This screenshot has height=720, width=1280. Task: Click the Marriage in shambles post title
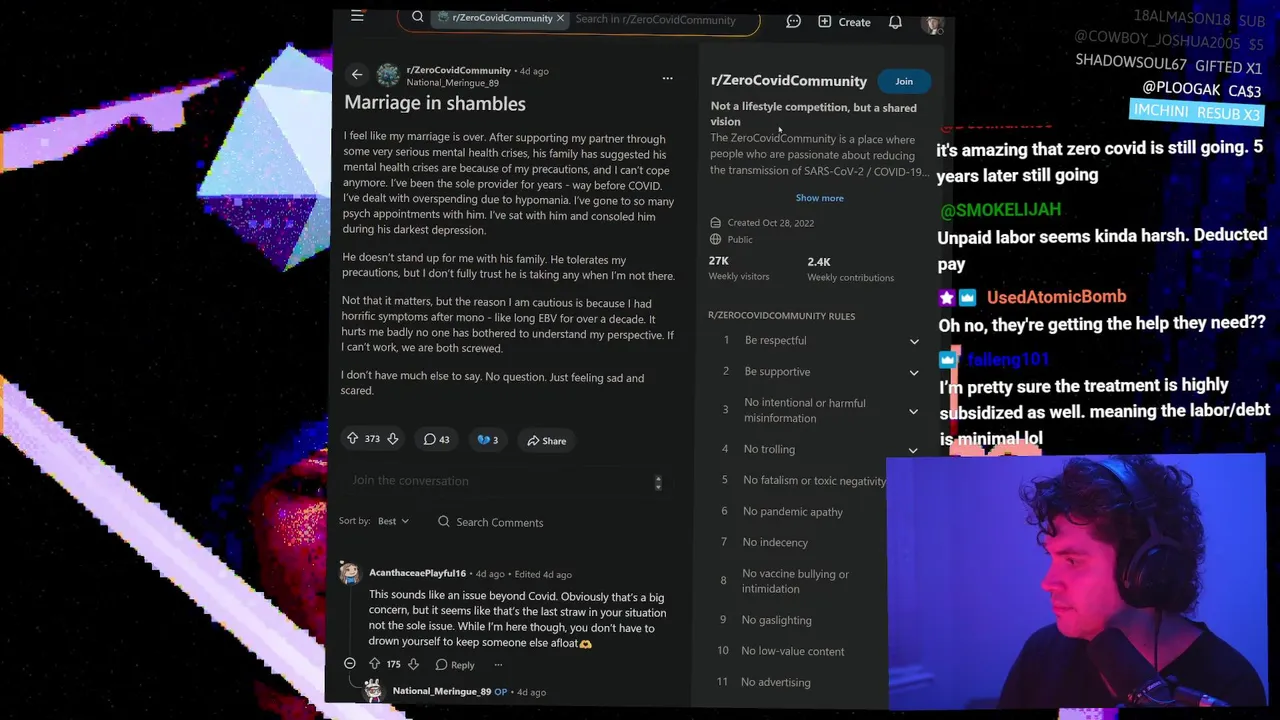pyautogui.click(x=435, y=103)
